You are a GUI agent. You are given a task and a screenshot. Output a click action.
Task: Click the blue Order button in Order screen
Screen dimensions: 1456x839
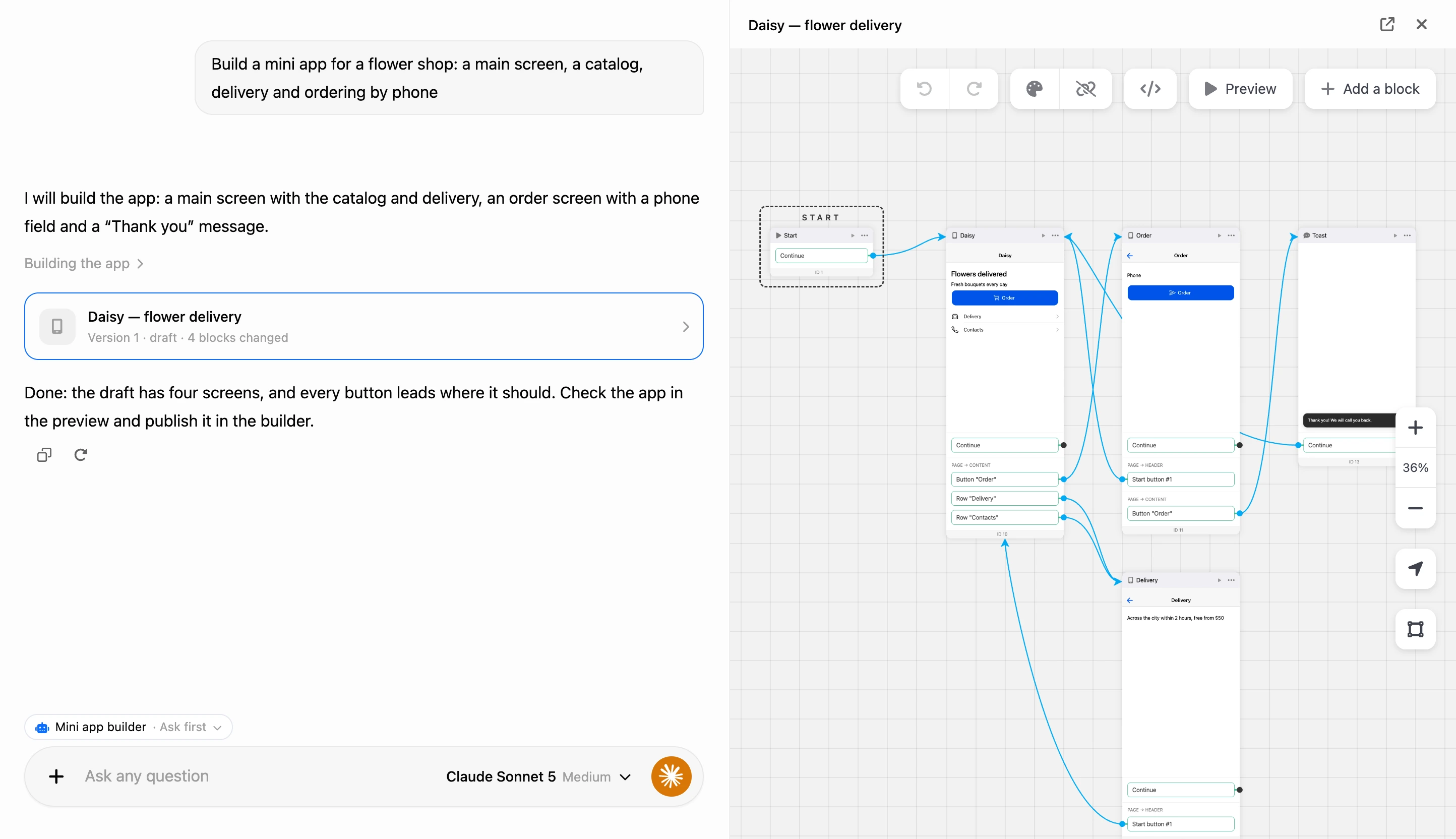[1181, 293]
